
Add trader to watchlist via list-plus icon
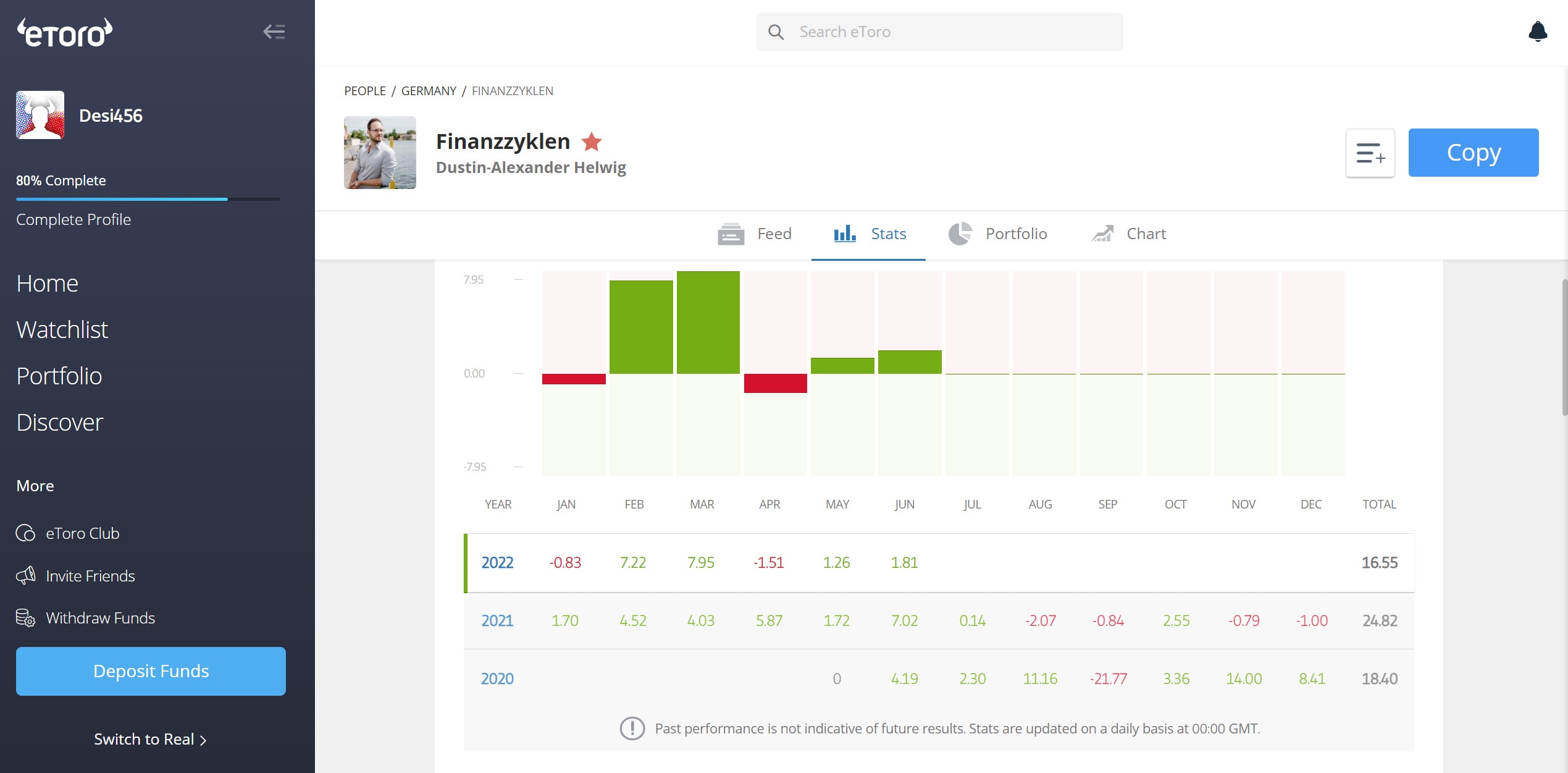point(1370,153)
